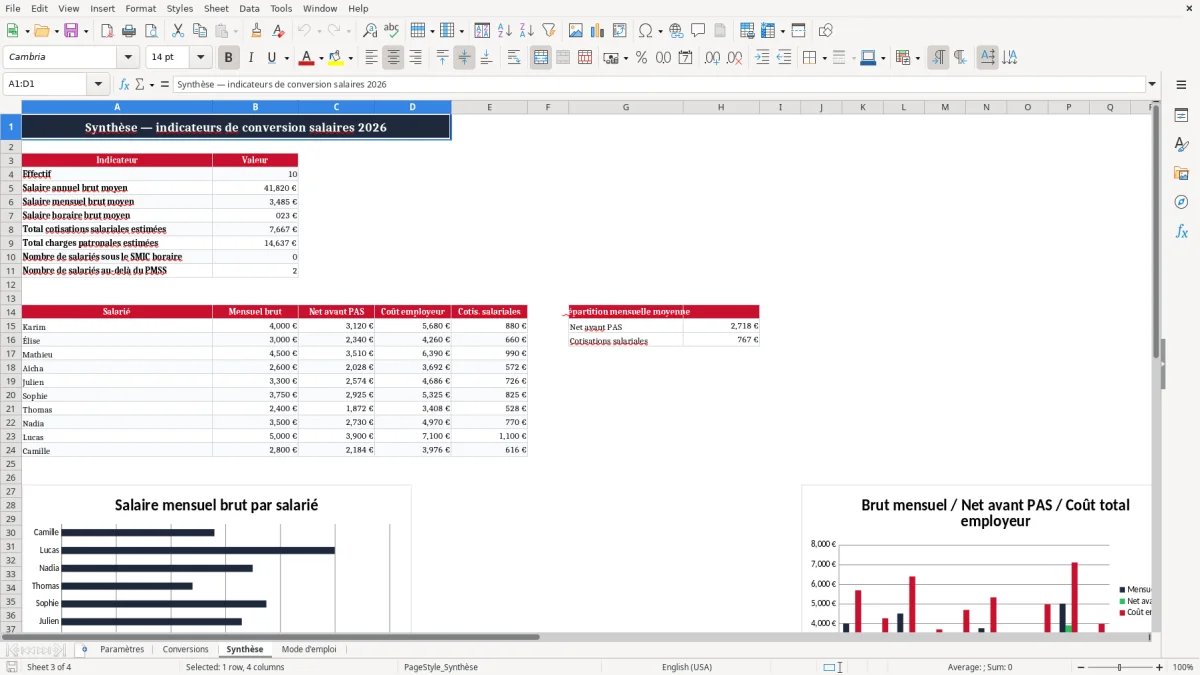
Task: Format as date icon
Action: click(685, 58)
